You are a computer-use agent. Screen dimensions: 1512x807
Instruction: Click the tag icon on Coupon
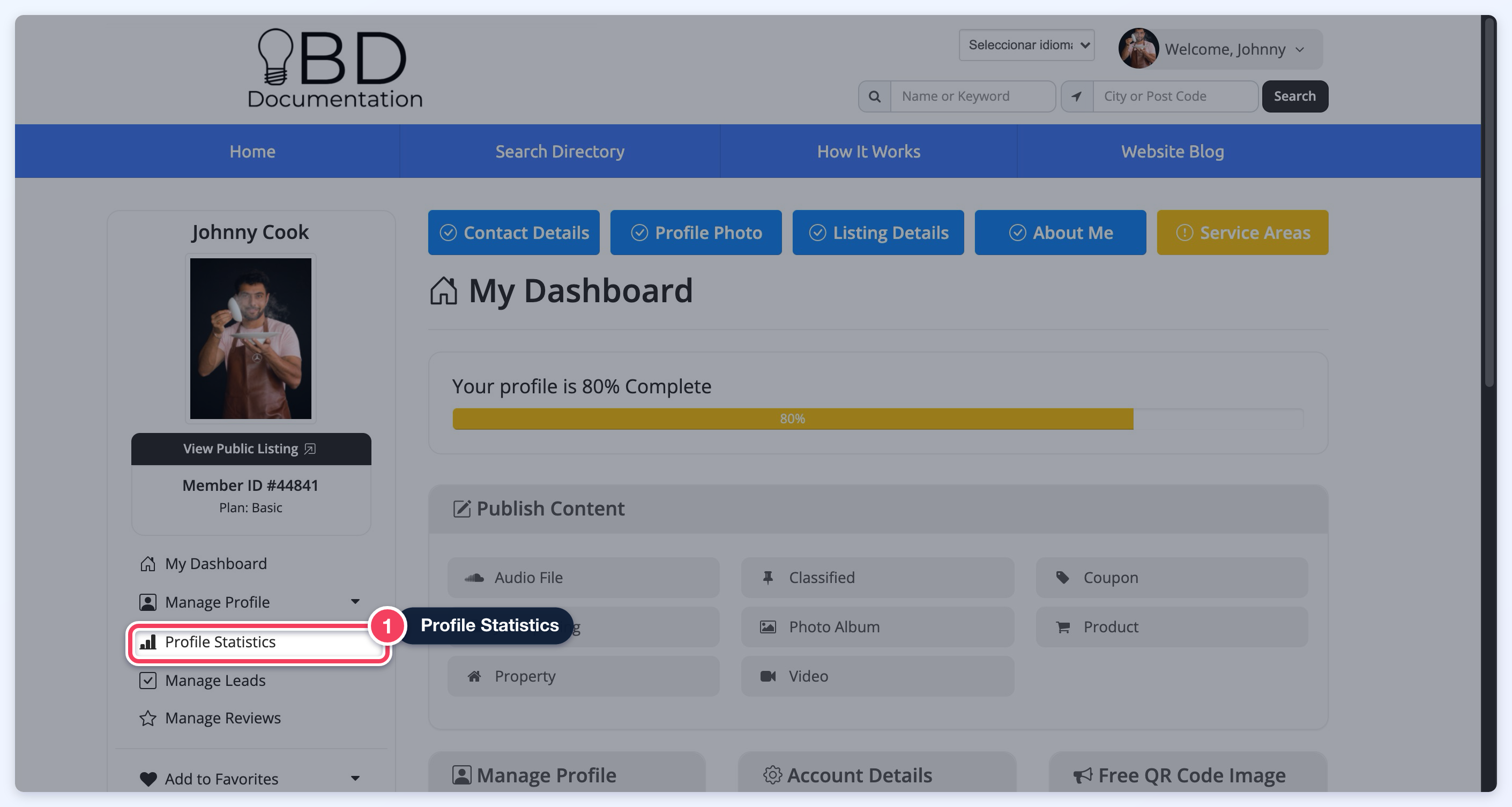tap(1062, 578)
